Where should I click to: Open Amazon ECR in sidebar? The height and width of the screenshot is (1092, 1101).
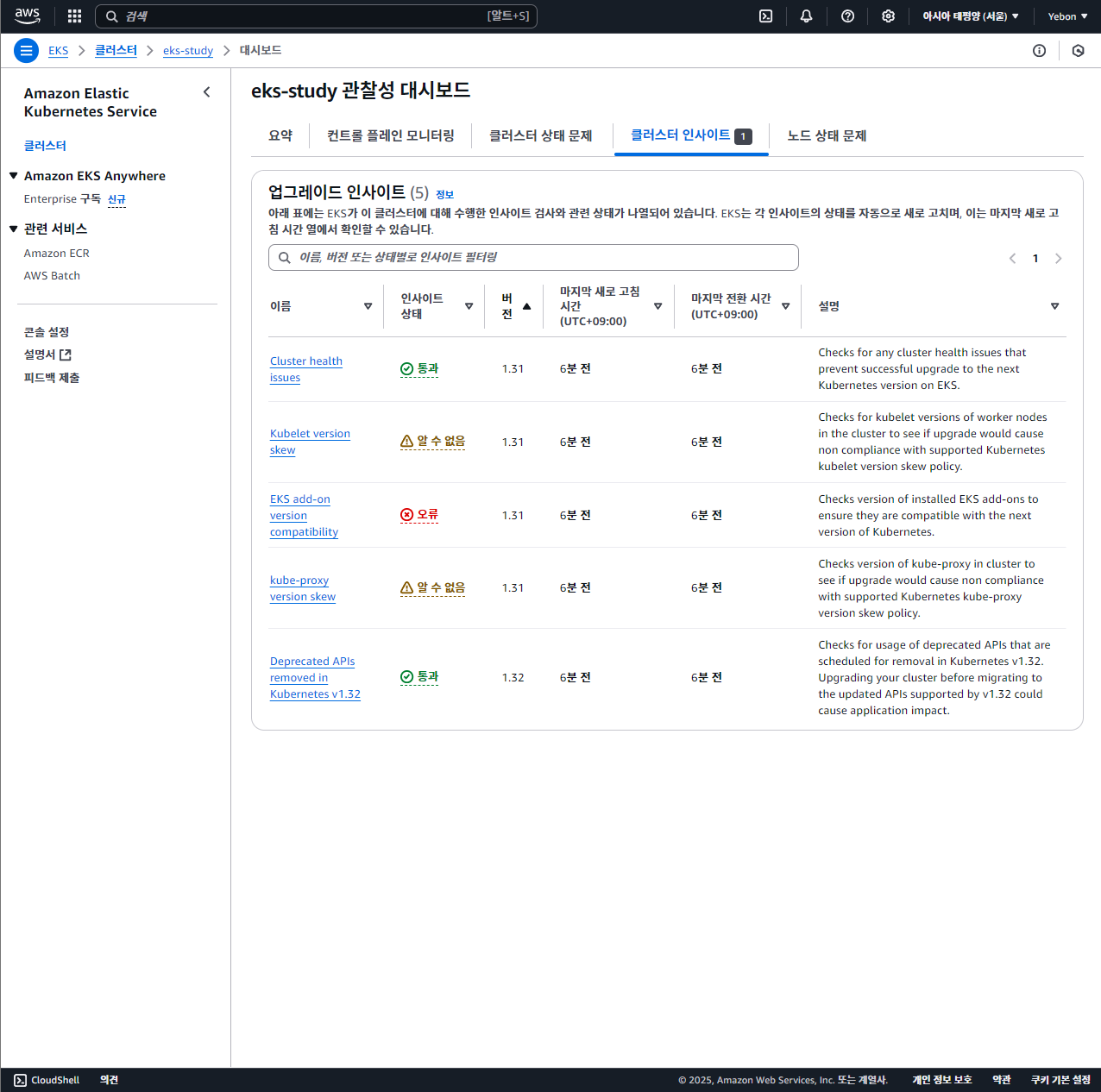57,254
